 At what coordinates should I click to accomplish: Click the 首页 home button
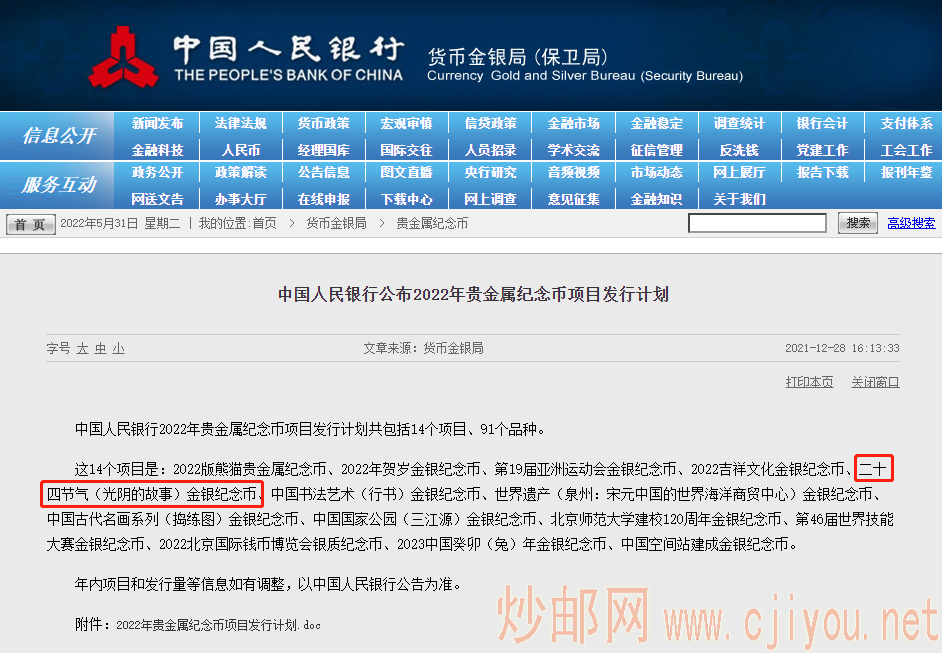(30, 224)
